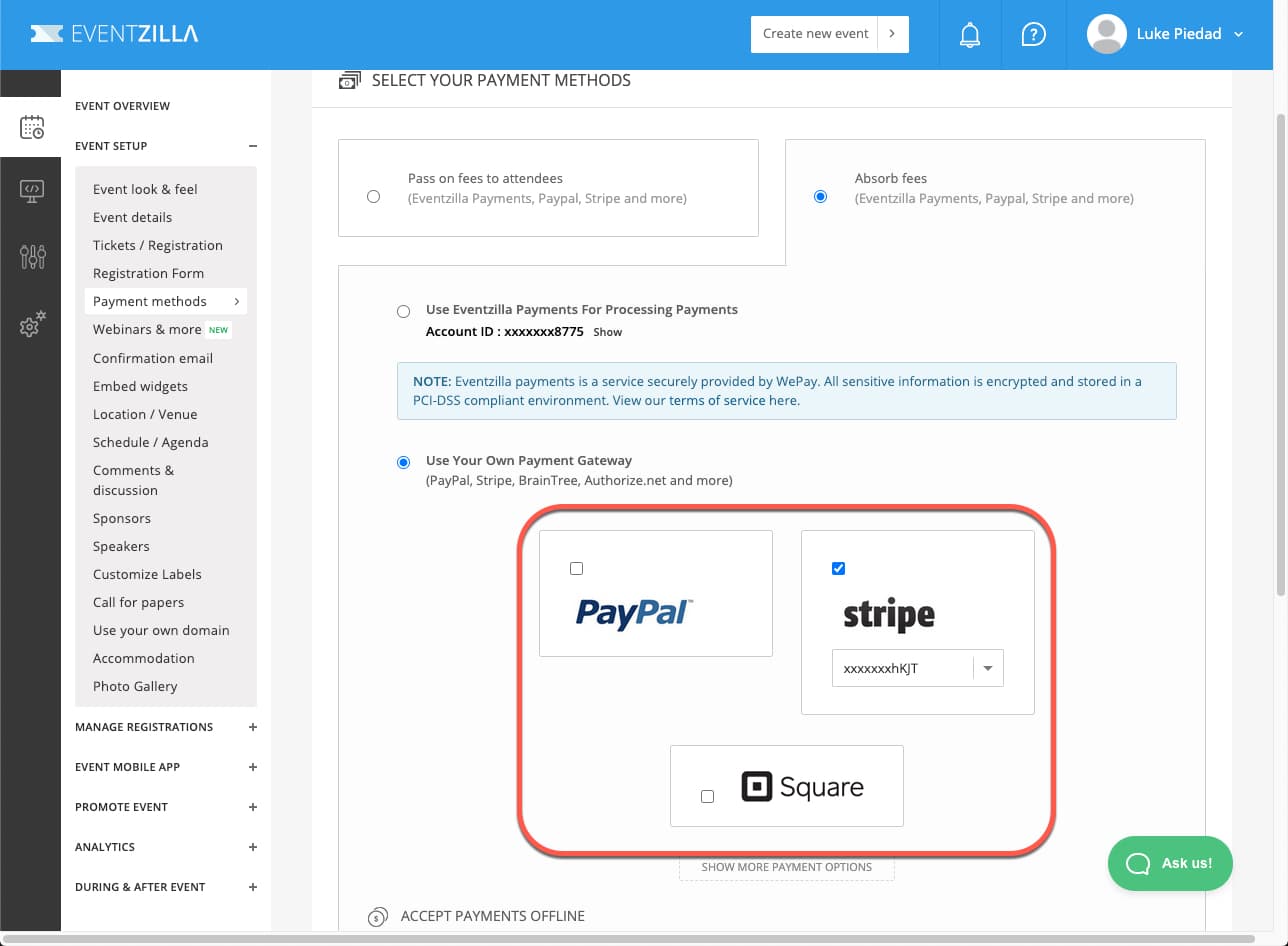Expand Promote Event section
Viewport: 1288px width, 946px height.
[253, 807]
